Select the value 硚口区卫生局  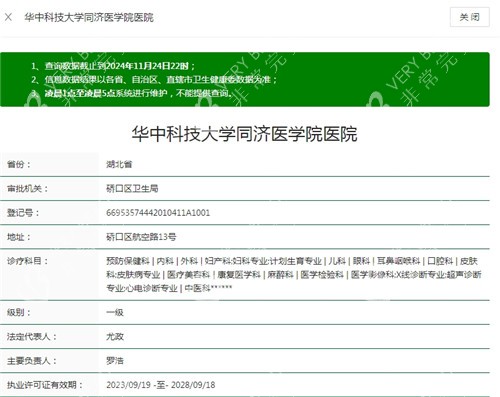click(132, 189)
